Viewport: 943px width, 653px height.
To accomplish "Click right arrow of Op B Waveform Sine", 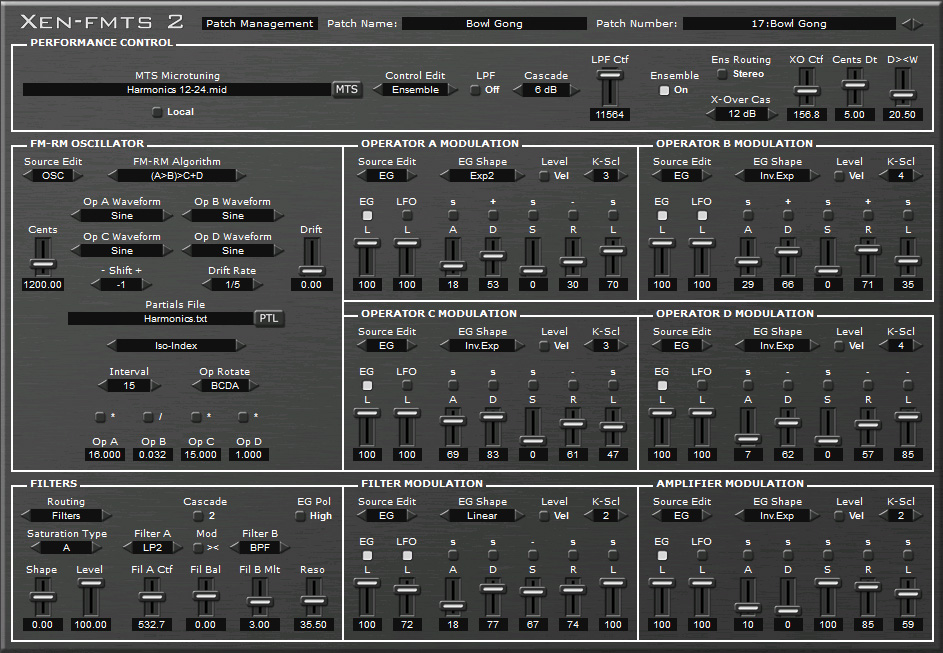I will tap(278, 215).
